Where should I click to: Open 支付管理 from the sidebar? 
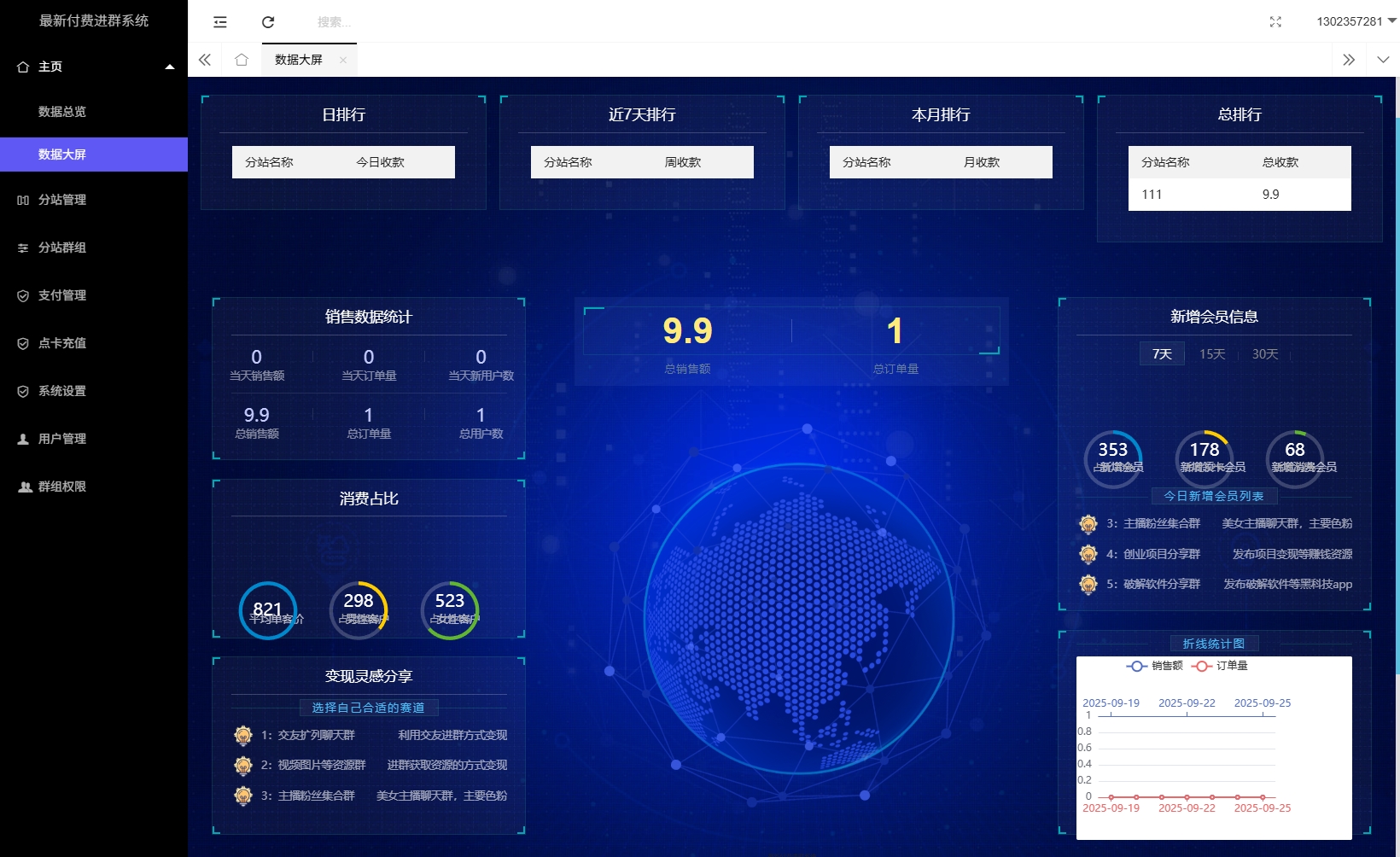pyautogui.click(x=62, y=295)
